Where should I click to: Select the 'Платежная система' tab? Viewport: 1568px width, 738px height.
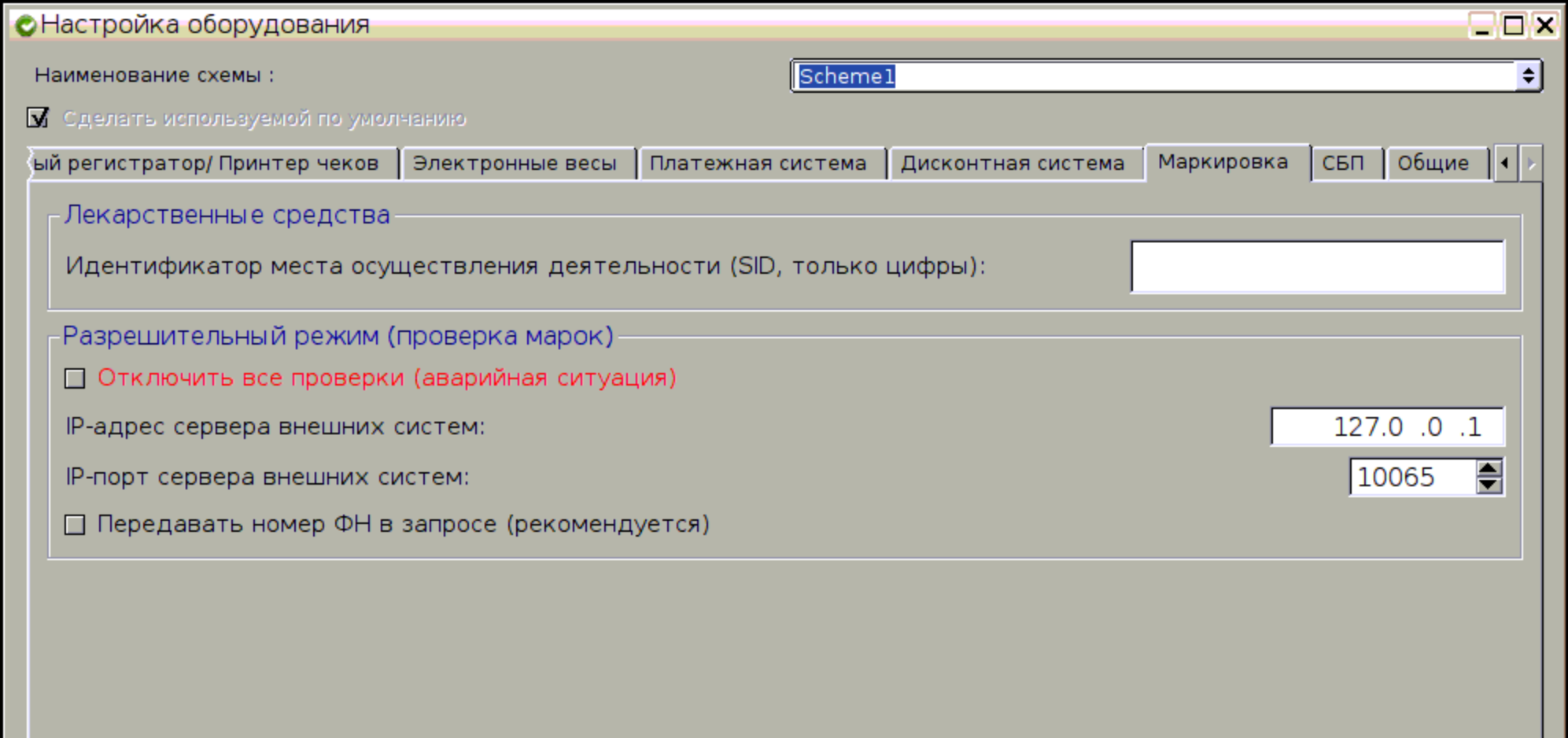click(x=762, y=164)
